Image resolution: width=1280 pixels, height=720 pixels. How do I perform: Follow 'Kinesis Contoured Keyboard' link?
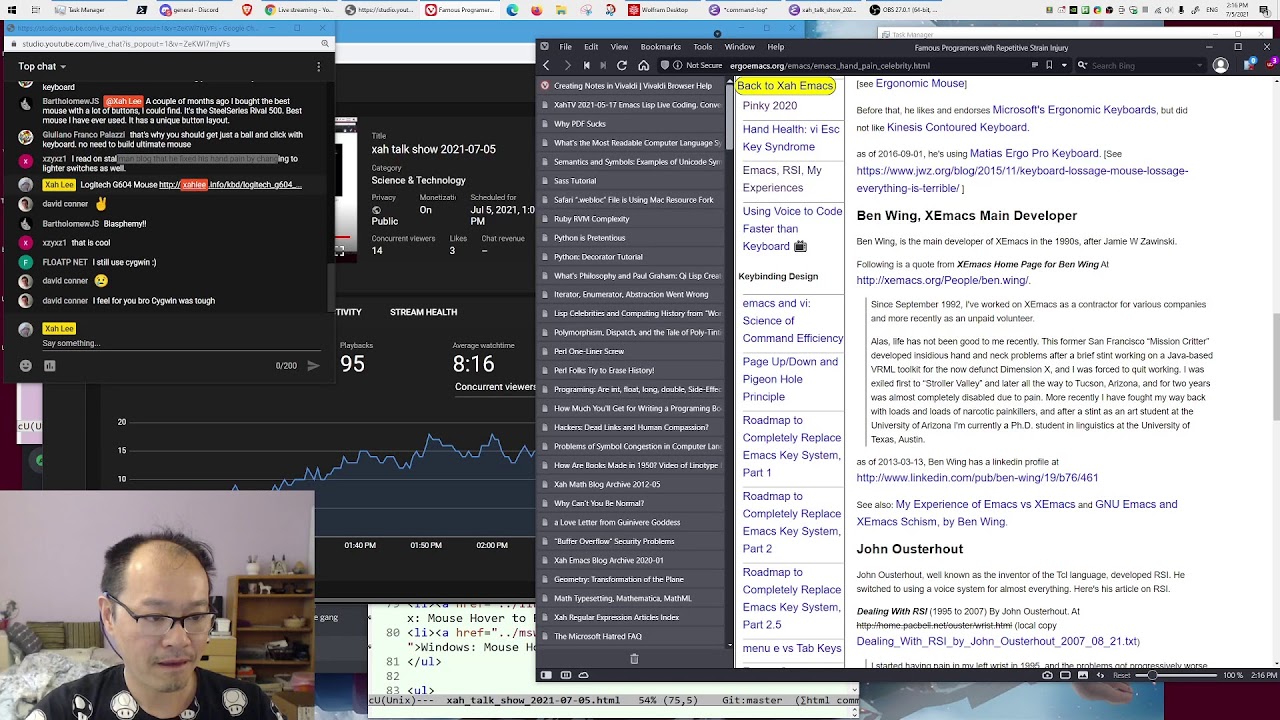(x=957, y=127)
